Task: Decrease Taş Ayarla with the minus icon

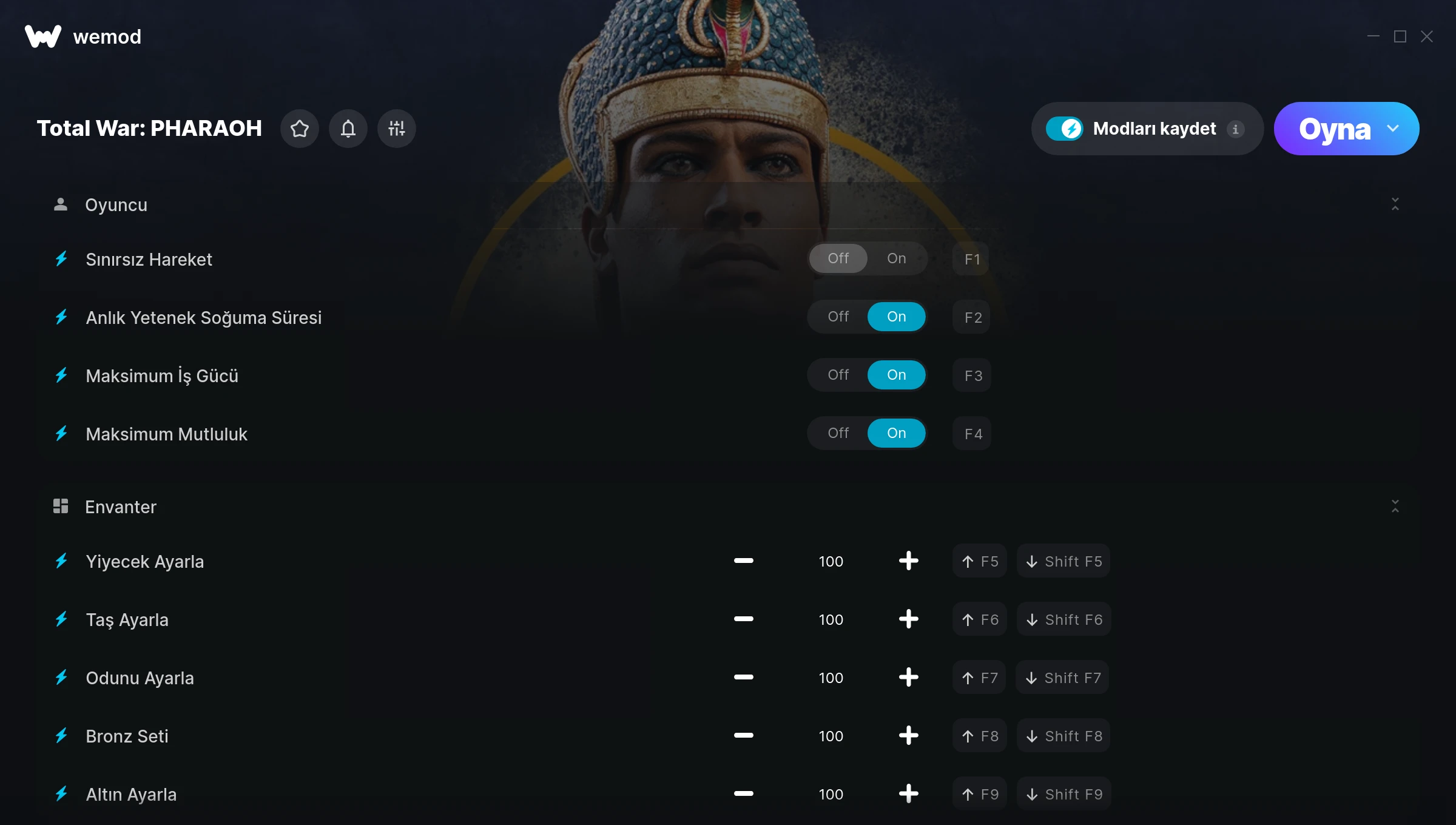Action: (x=743, y=619)
